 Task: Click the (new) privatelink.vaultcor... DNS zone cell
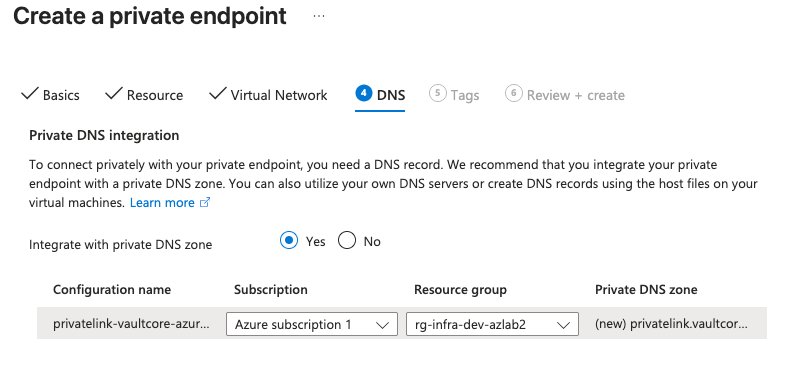671,324
